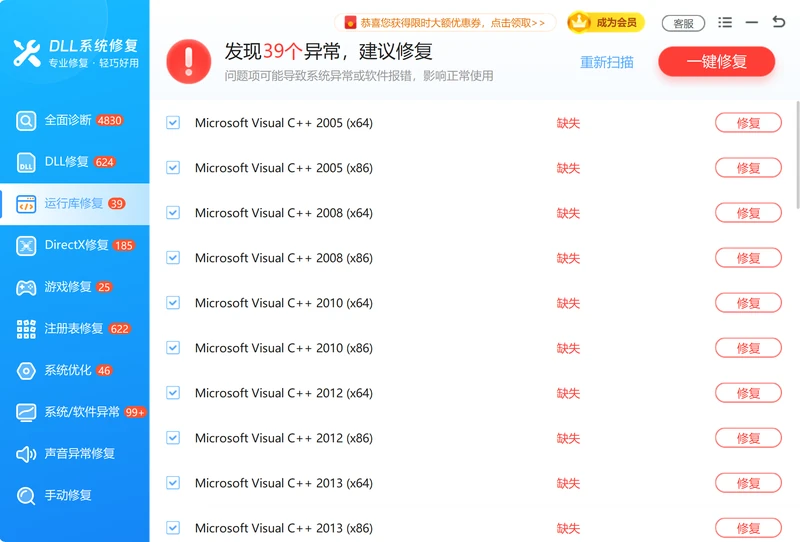Uncheck Microsoft Visual C++ 2008 (x64) checkbox

173,212
